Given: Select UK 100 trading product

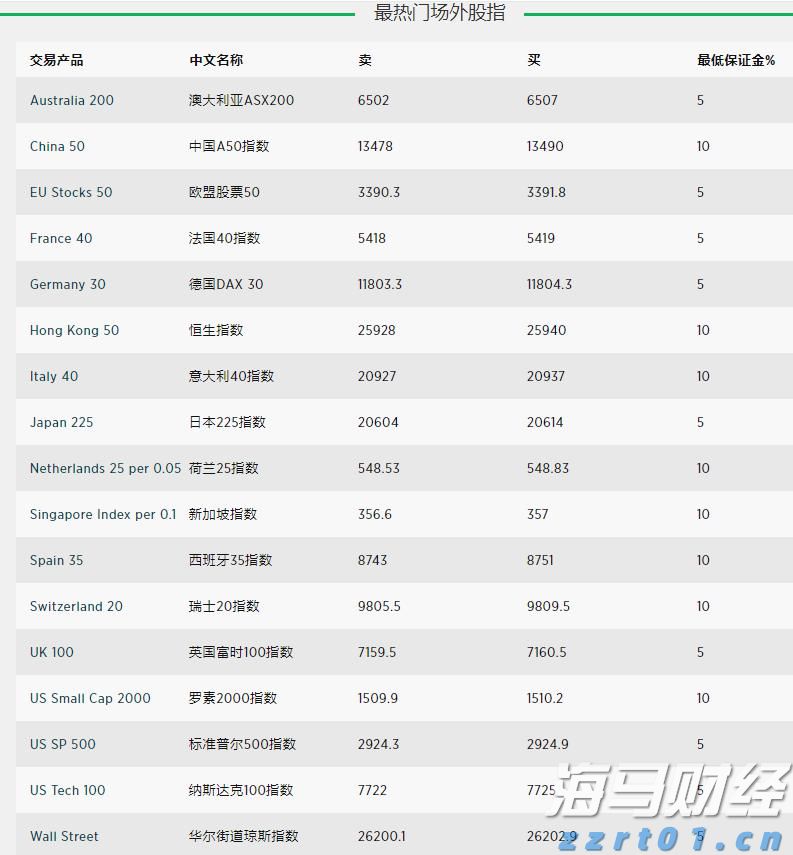Looking at the screenshot, I should [x=52, y=652].
